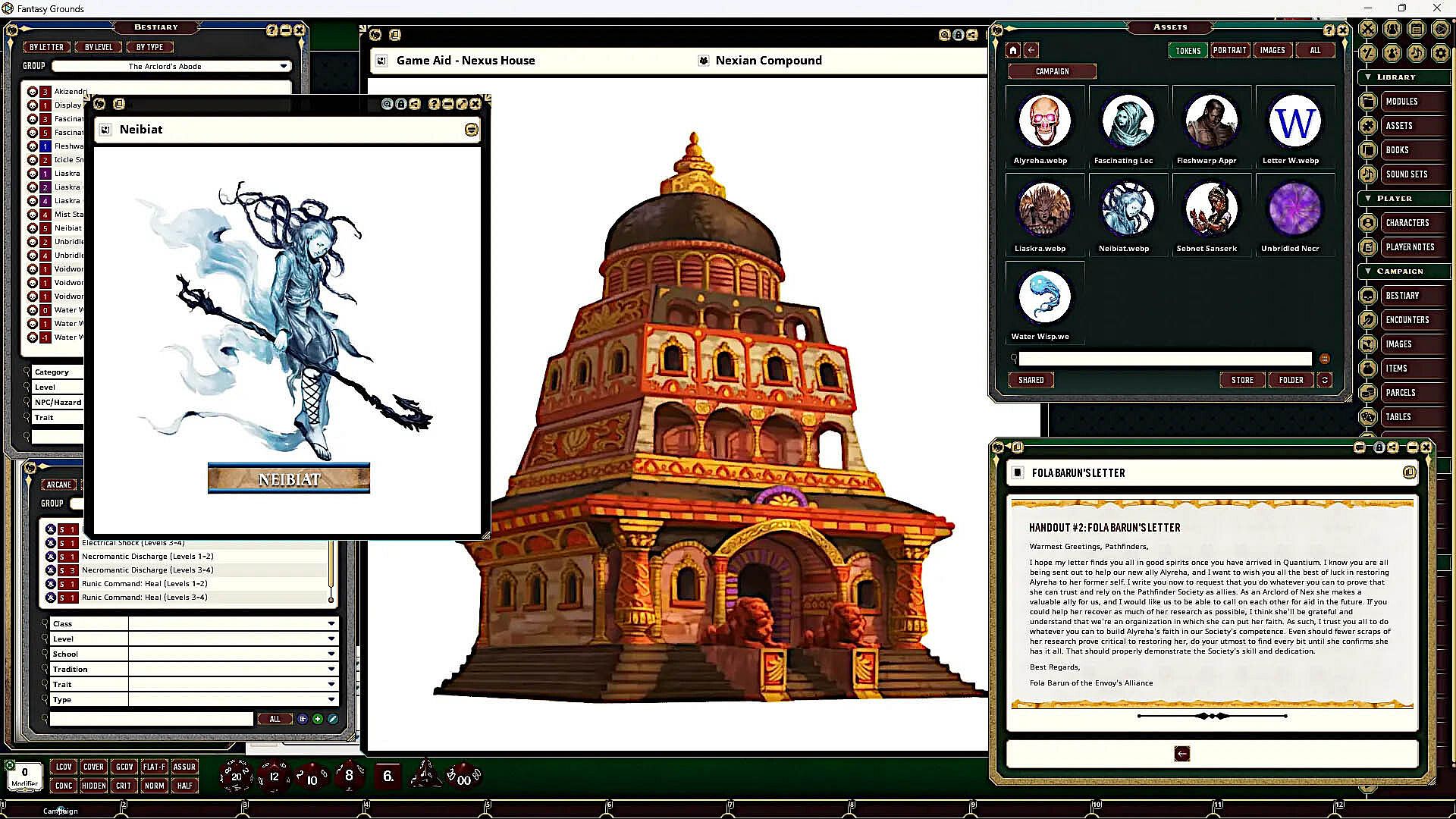Click the green add icon in spells window
The width and height of the screenshot is (1456, 819).
(318, 719)
